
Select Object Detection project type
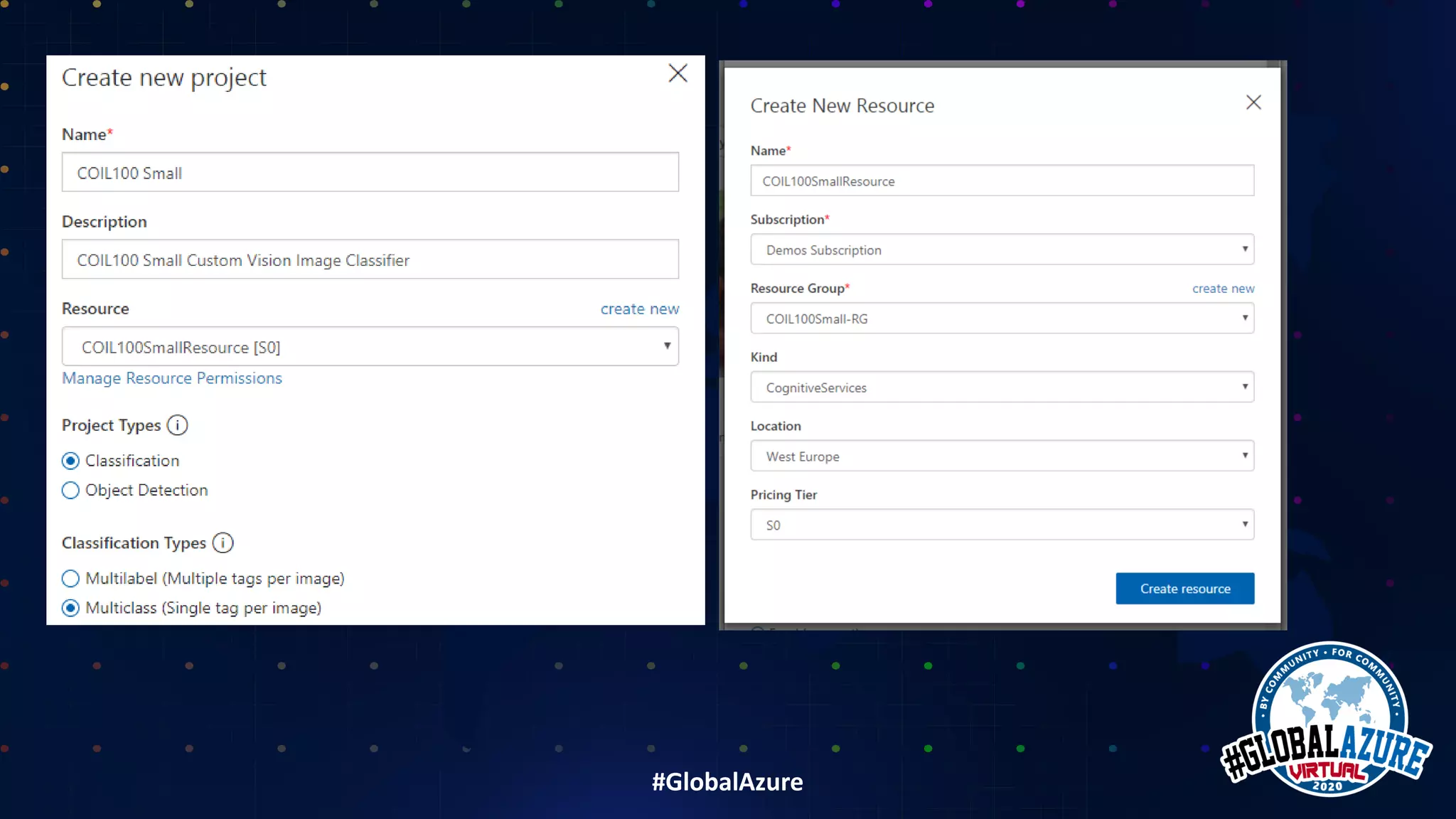click(x=70, y=491)
